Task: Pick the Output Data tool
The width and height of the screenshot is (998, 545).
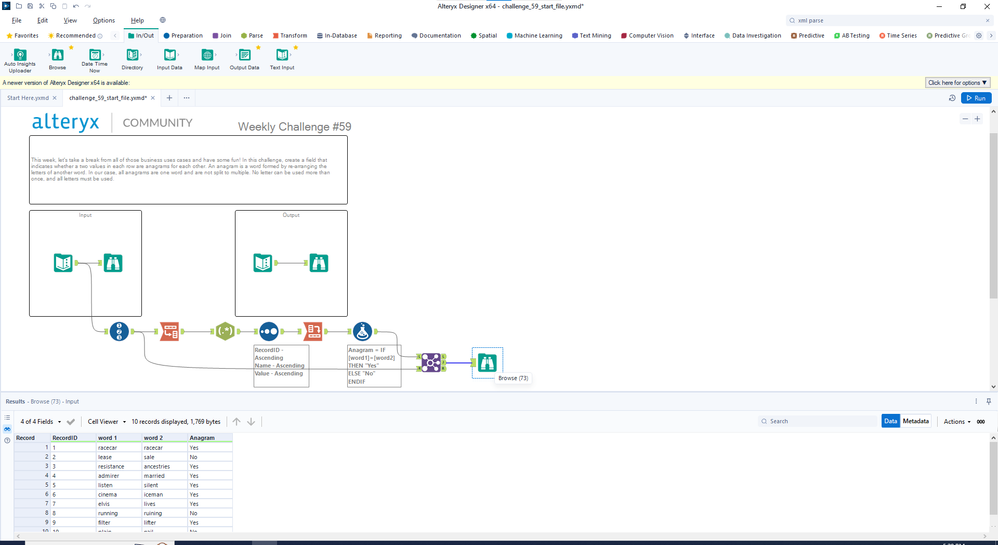Action: pyautogui.click(x=244, y=59)
